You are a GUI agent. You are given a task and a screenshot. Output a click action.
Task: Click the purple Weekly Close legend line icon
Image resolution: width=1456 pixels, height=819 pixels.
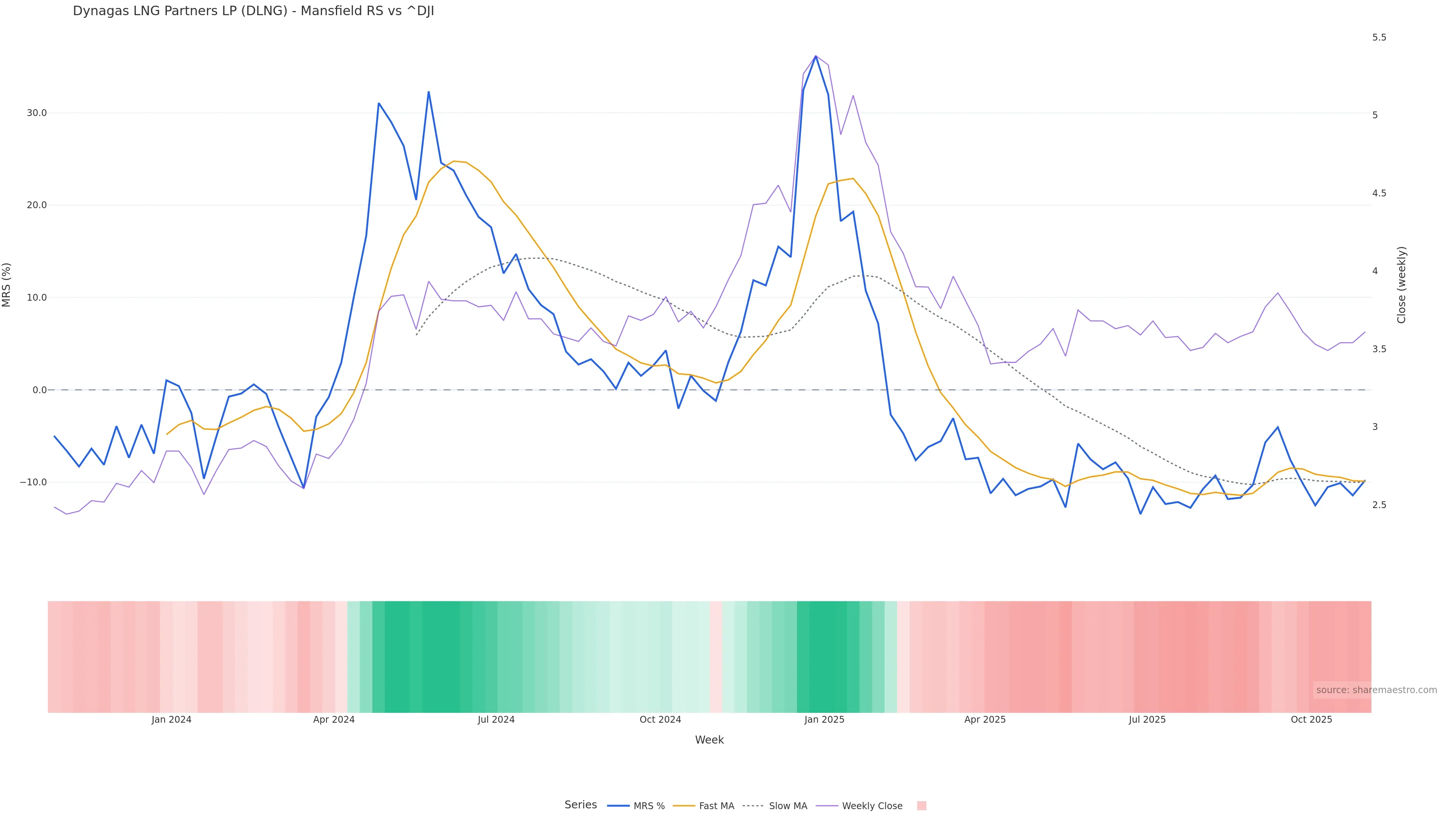click(x=827, y=806)
